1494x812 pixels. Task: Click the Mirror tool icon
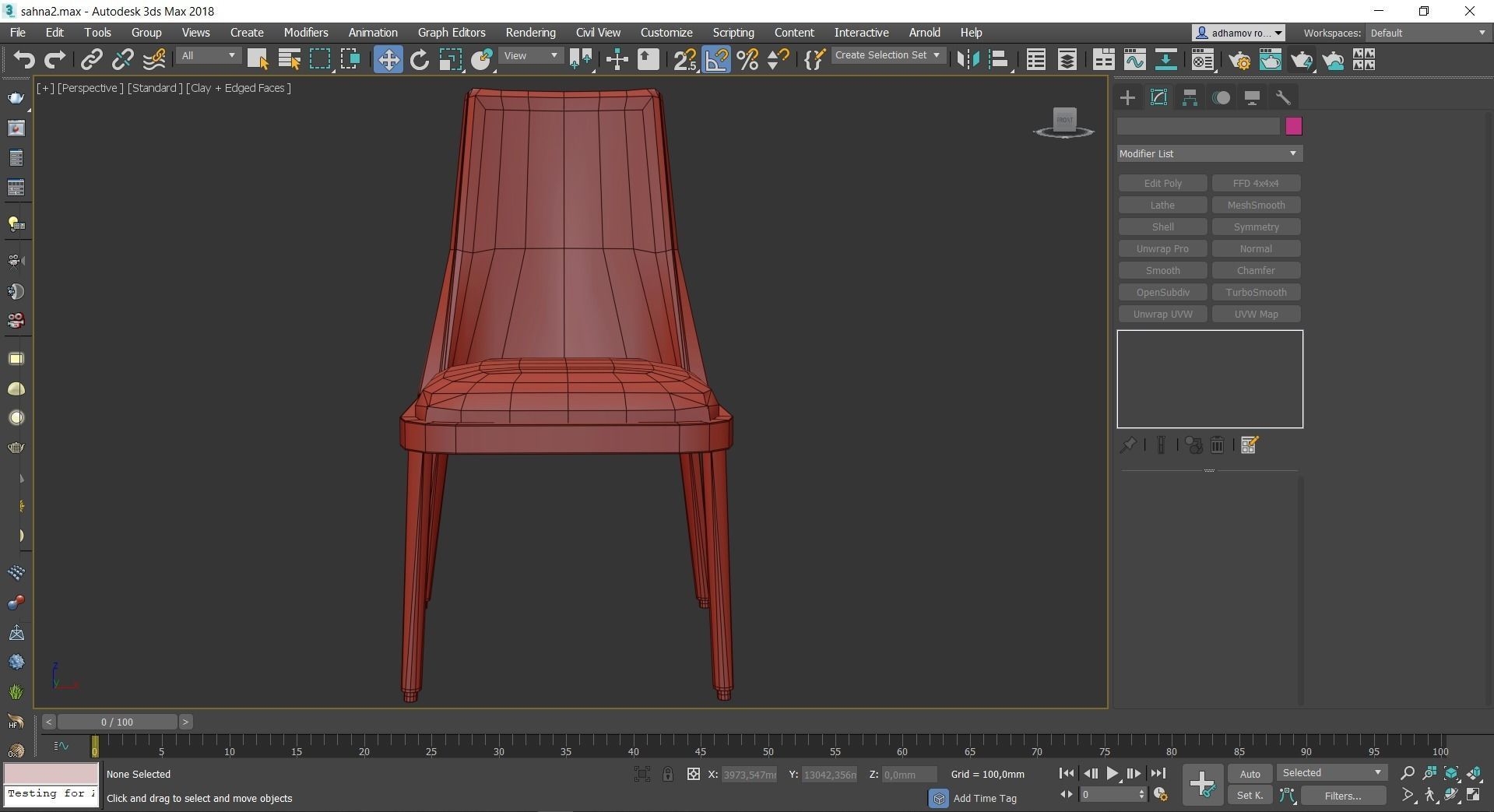968,60
